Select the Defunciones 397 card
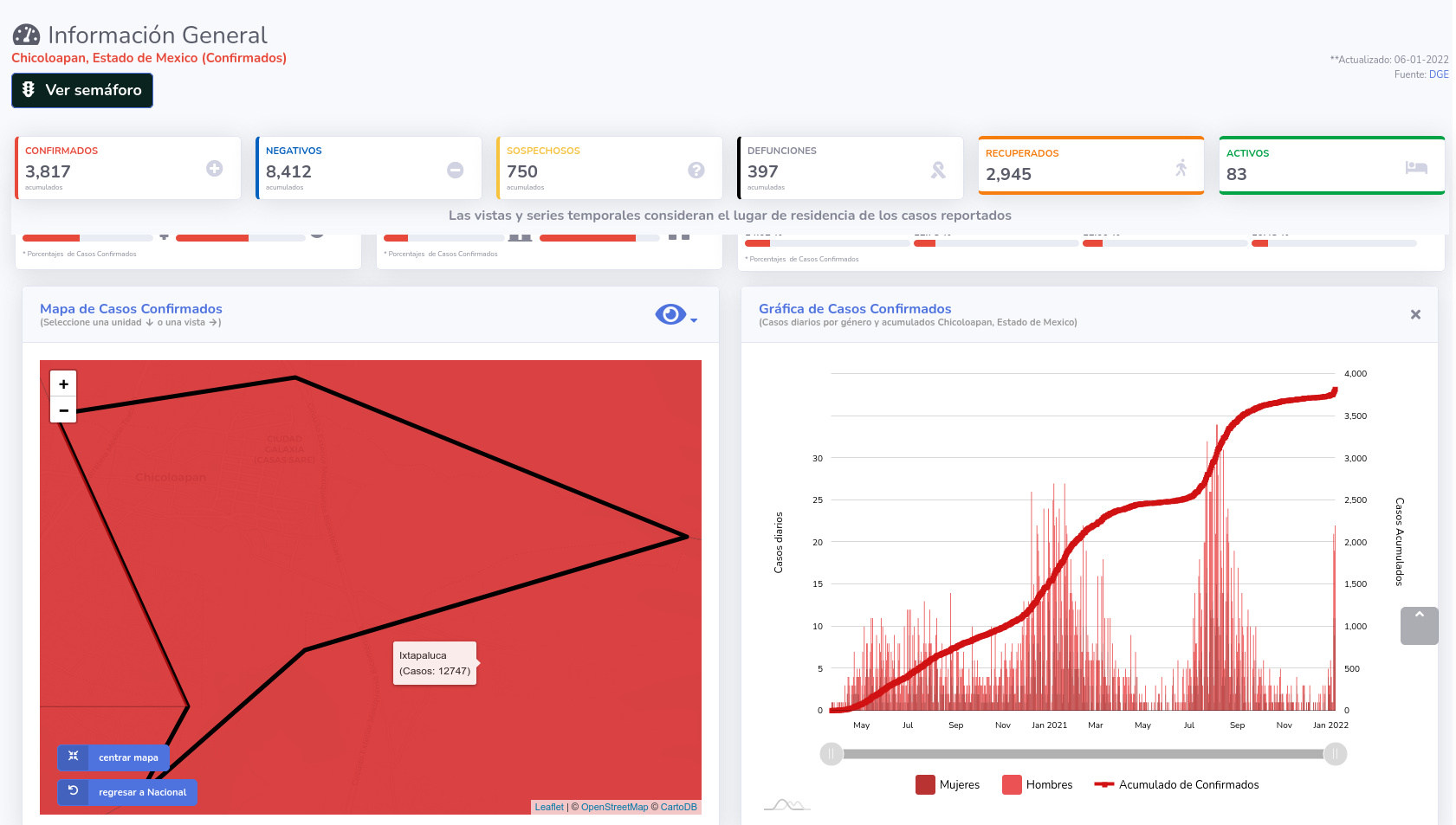 pos(851,168)
